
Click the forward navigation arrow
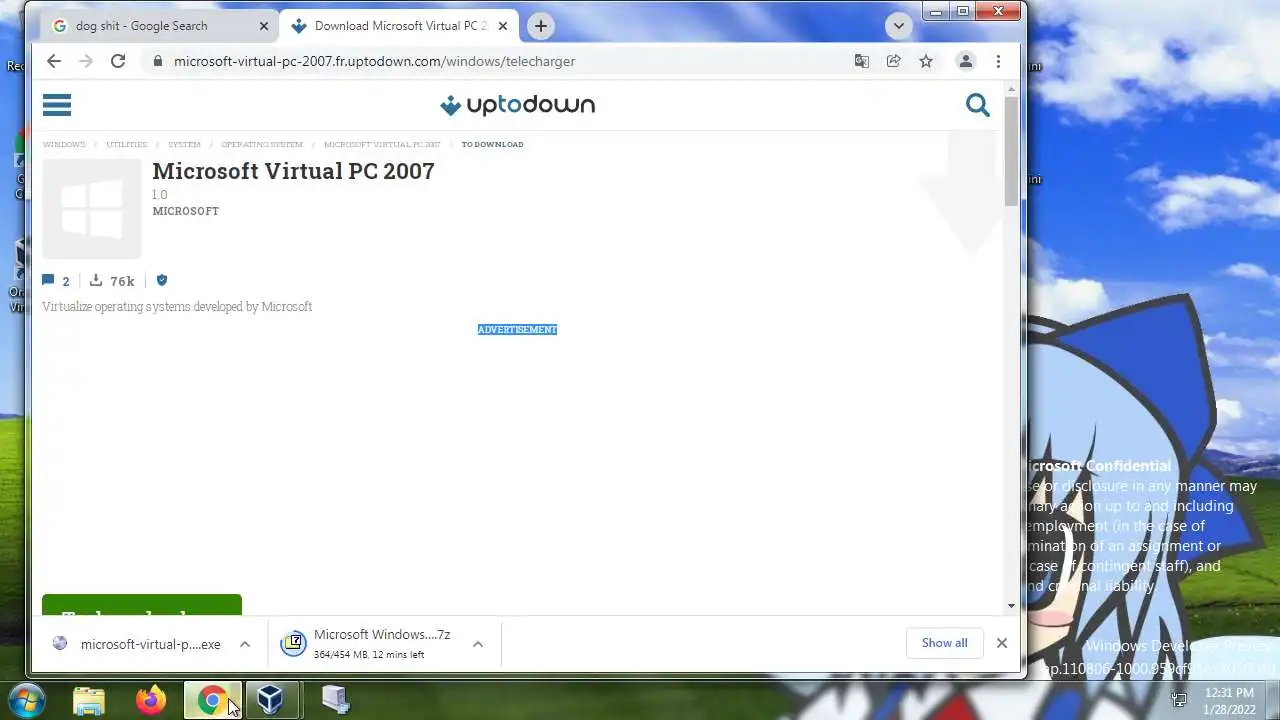pyautogui.click(x=86, y=61)
